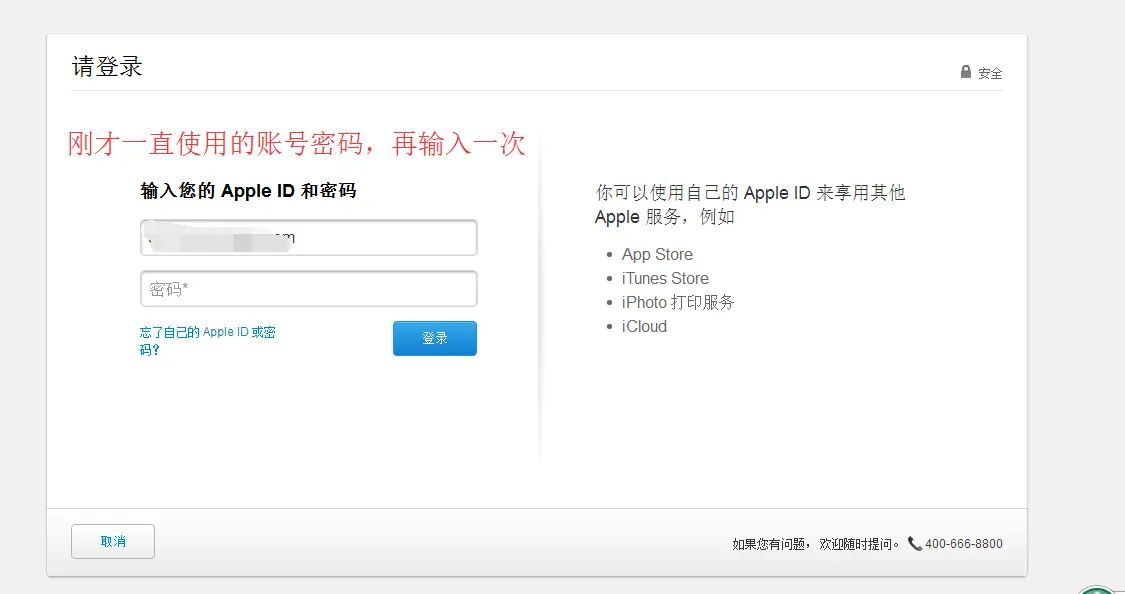Screen dimensions: 1125x594
Task: Click the iPhoto 打印服务 list item
Action: 678,302
